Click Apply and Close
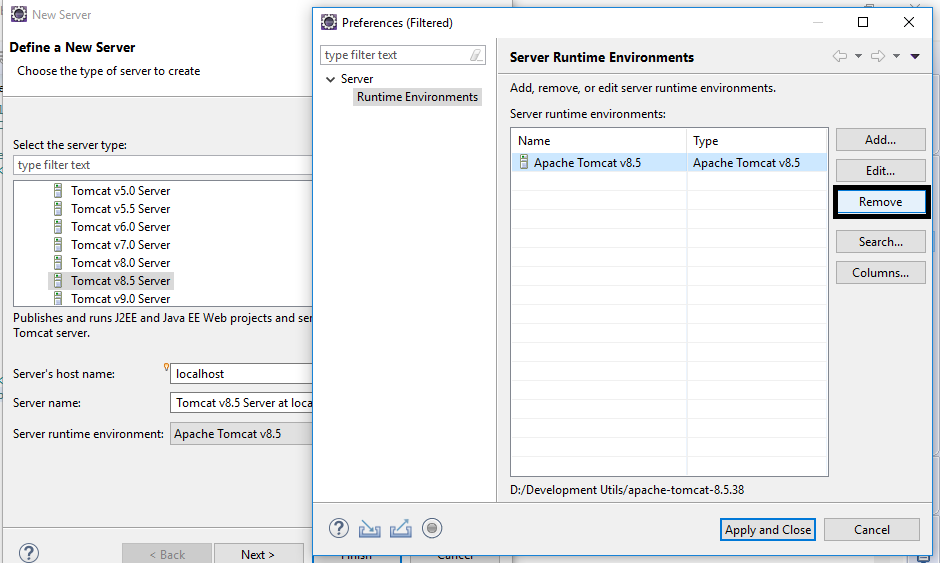Screen dimensions: 940x563 (767, 529)
